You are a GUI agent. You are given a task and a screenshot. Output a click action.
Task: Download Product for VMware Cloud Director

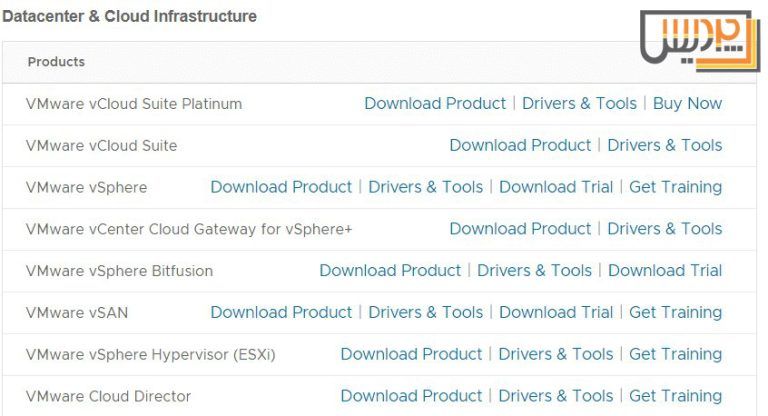[x=411, y=396]
